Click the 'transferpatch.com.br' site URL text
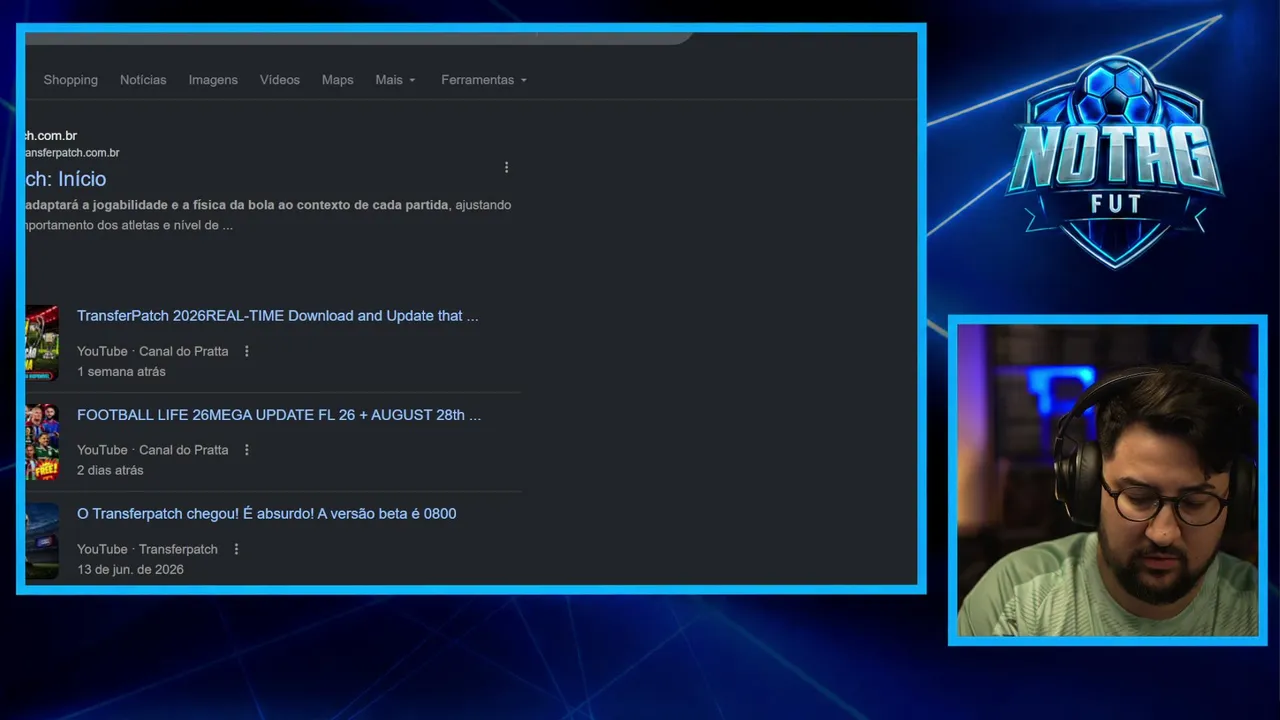Screen dimensions: 1280x720 72,153
